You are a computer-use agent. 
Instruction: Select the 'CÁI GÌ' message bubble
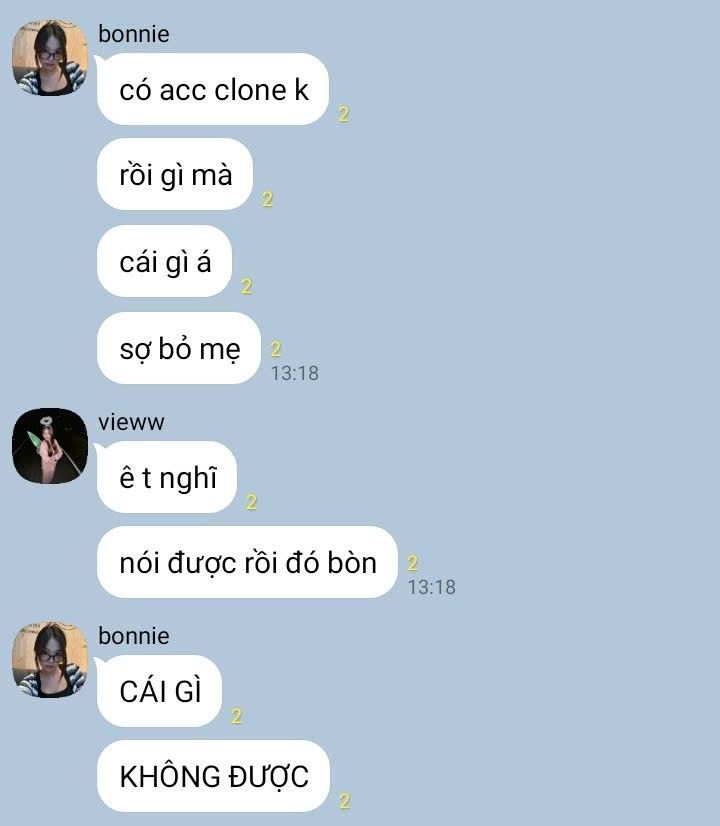point(160,691)
